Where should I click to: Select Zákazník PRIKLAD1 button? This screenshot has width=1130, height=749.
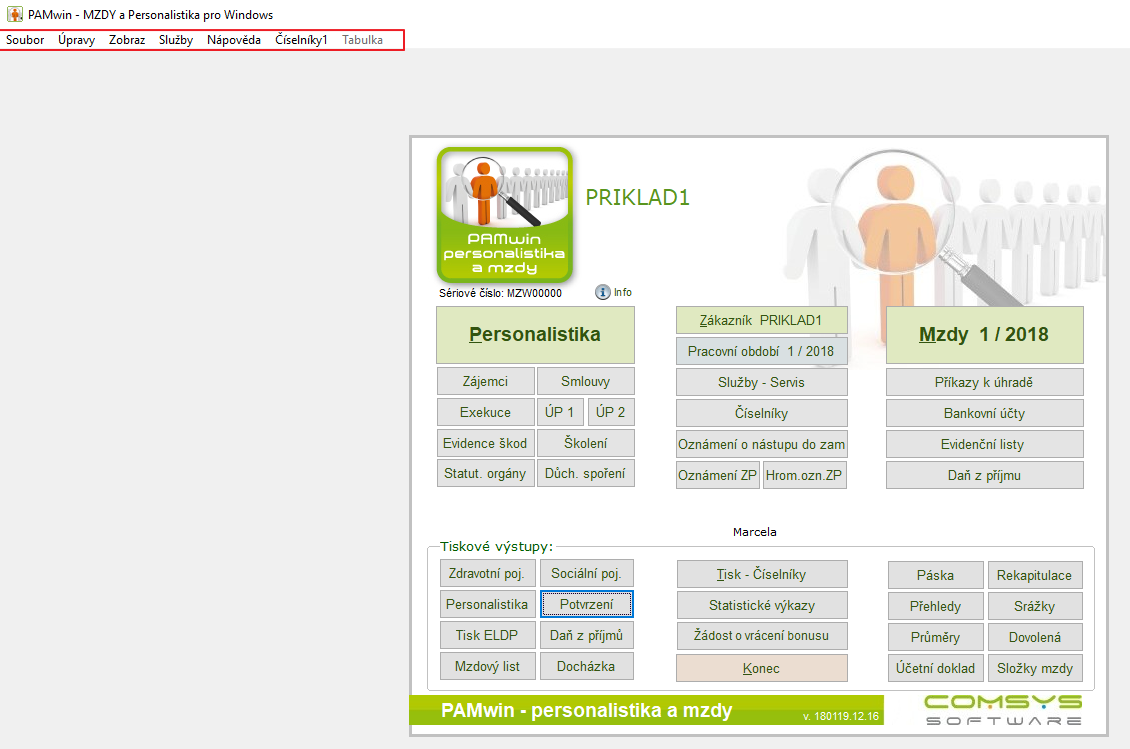click(762, 320)
